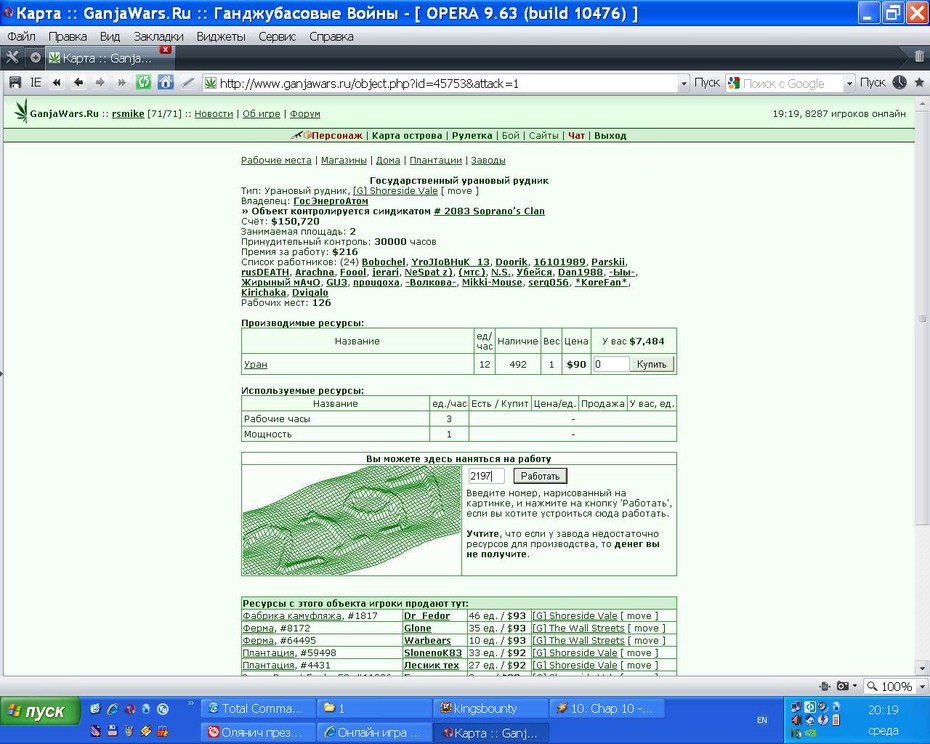Show more quick launch icons chevron
The height and width of the screenshot is (744, 930).
pyautogui.click(x=190, y=704)
